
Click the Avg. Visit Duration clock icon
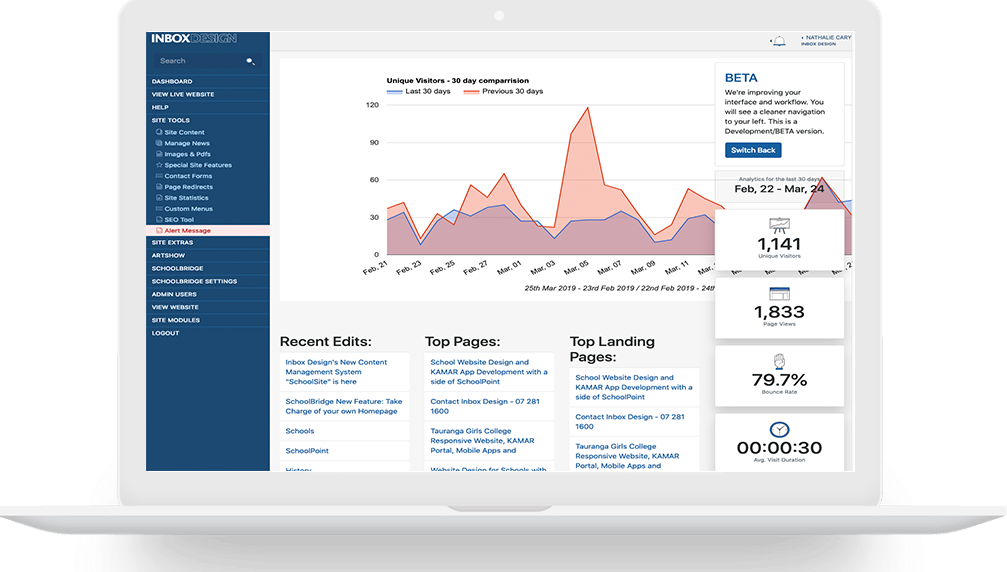pos(779,429)
